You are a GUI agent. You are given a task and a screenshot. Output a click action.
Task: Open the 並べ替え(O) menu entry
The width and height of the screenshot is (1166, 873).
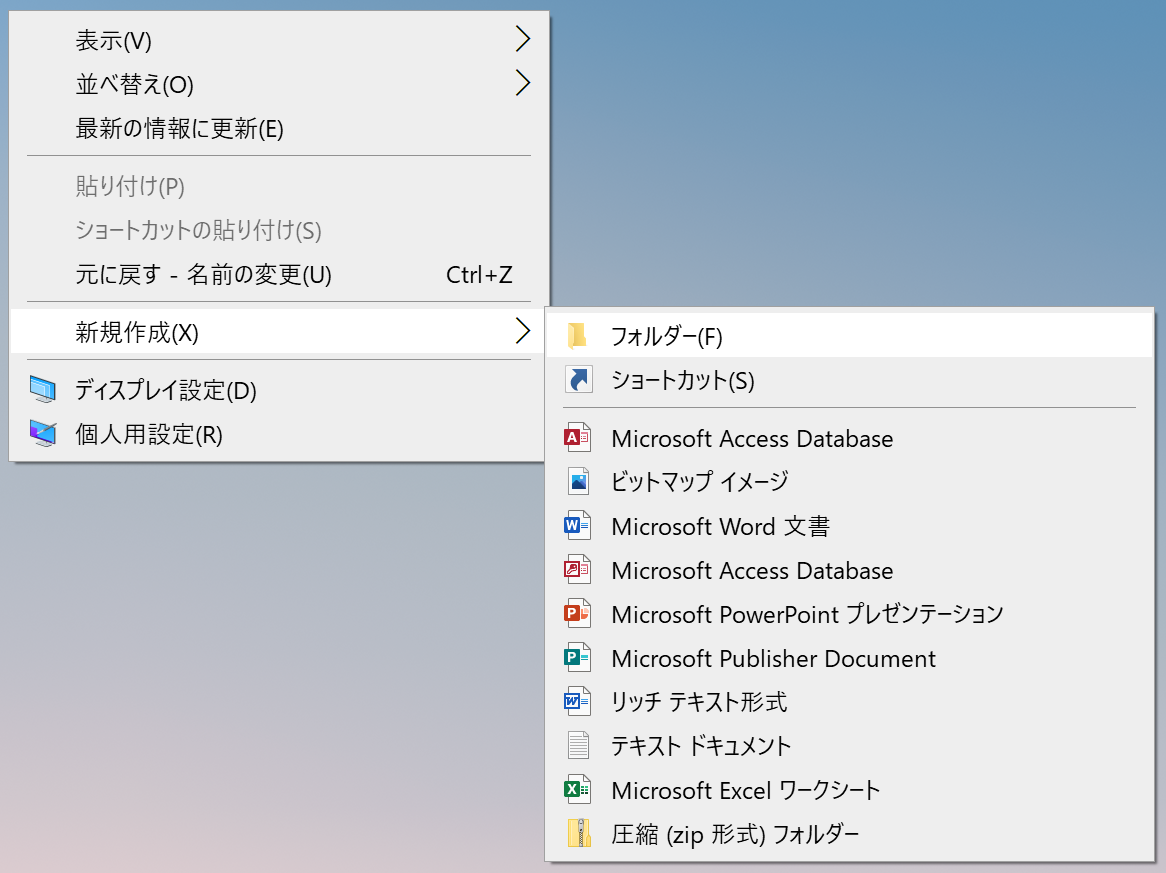point(279,84)
